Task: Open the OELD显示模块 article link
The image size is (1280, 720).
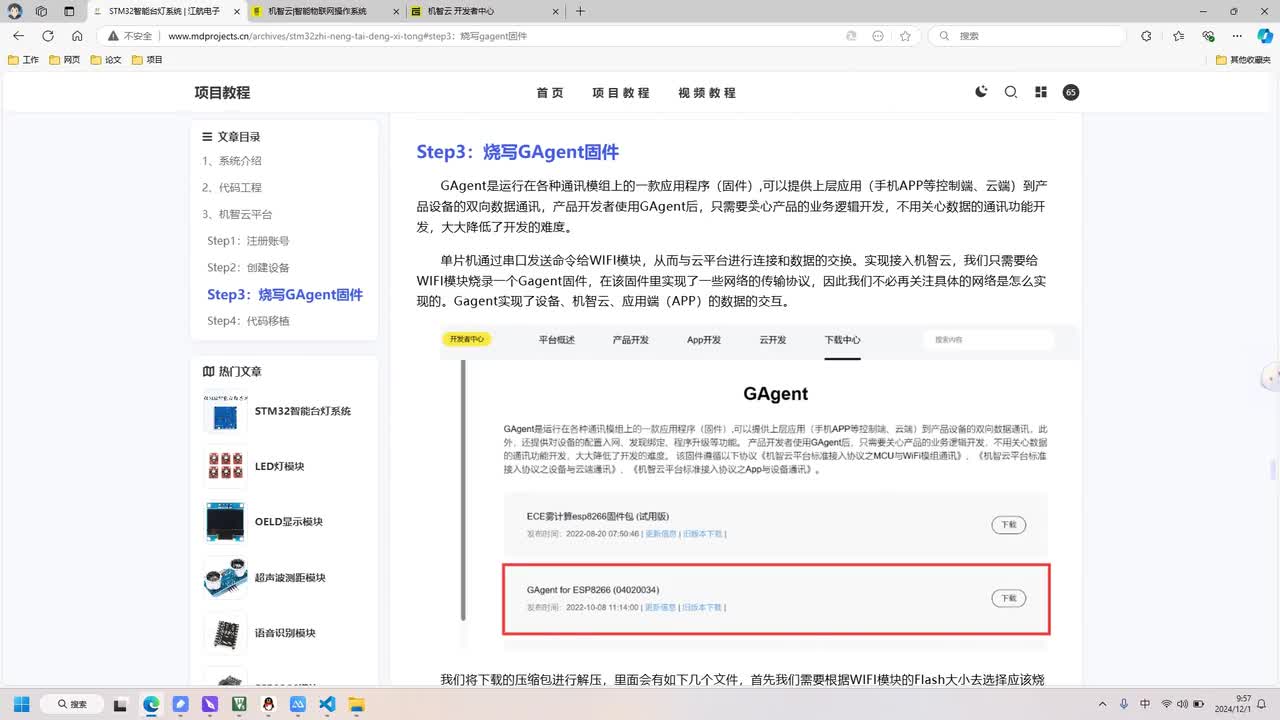Action: coord(289,522)
